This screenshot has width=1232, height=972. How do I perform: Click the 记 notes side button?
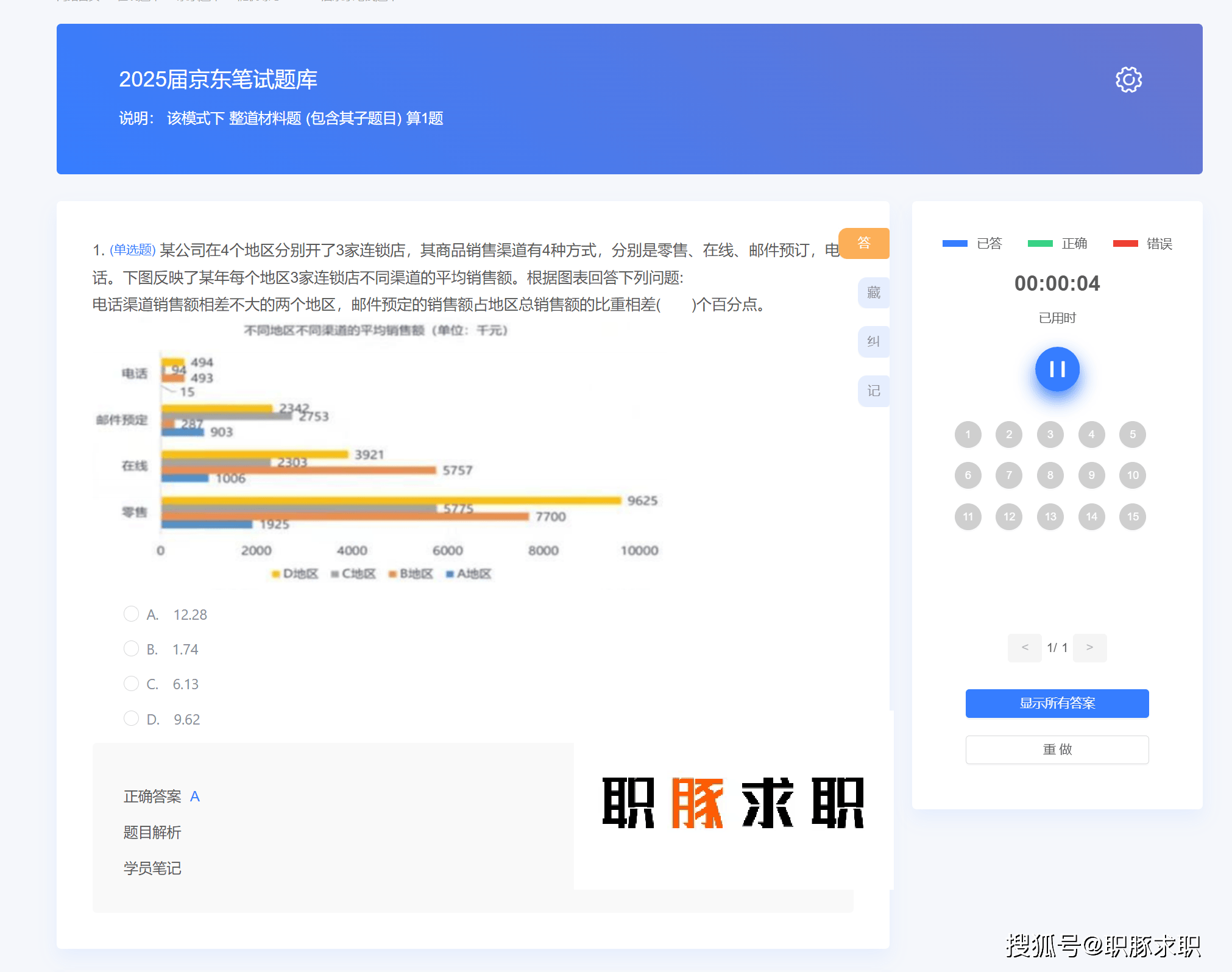click(873, 391)
